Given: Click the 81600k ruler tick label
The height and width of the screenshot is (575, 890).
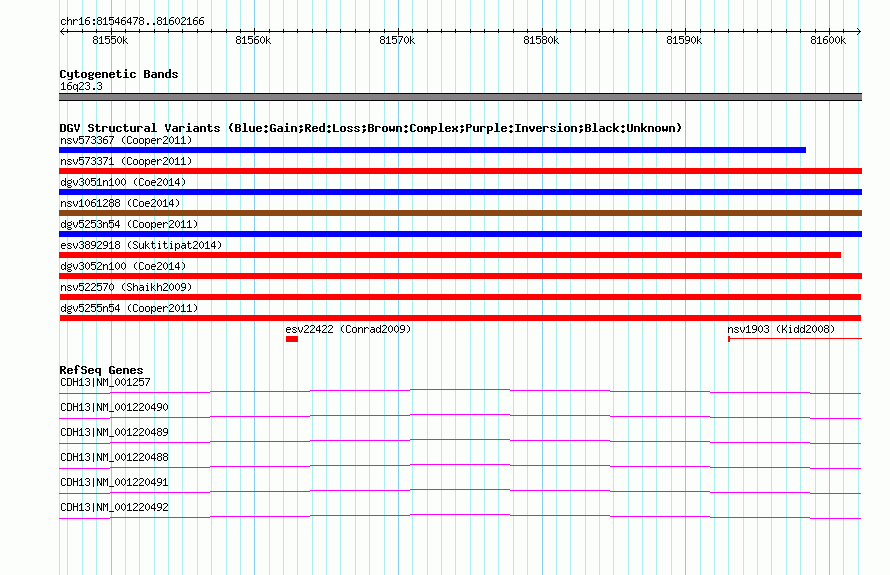Looking at the screenshot, I should click(828, 40).
